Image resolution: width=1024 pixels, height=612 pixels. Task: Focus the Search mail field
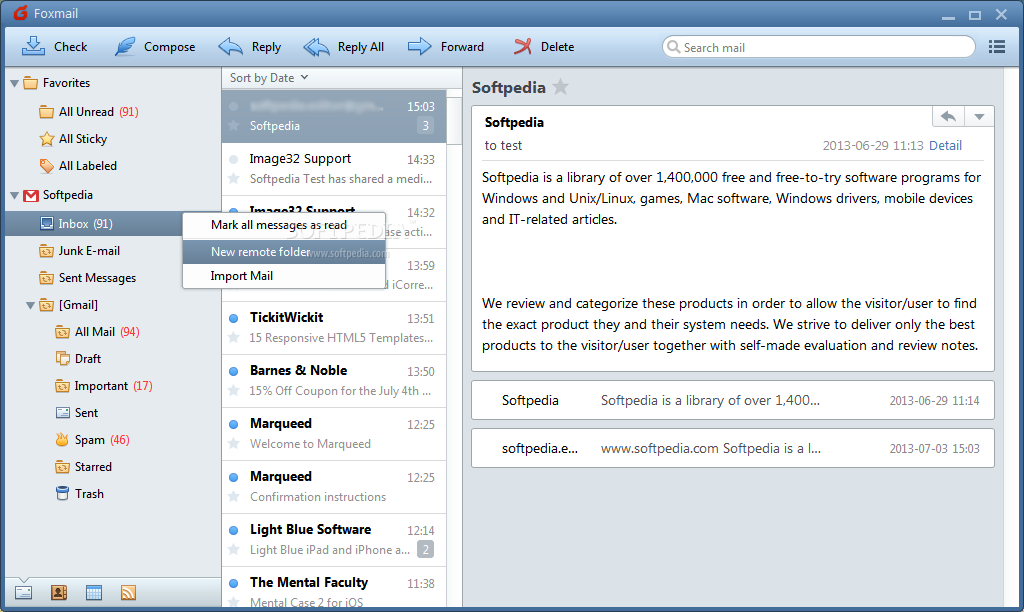[818, 47]
